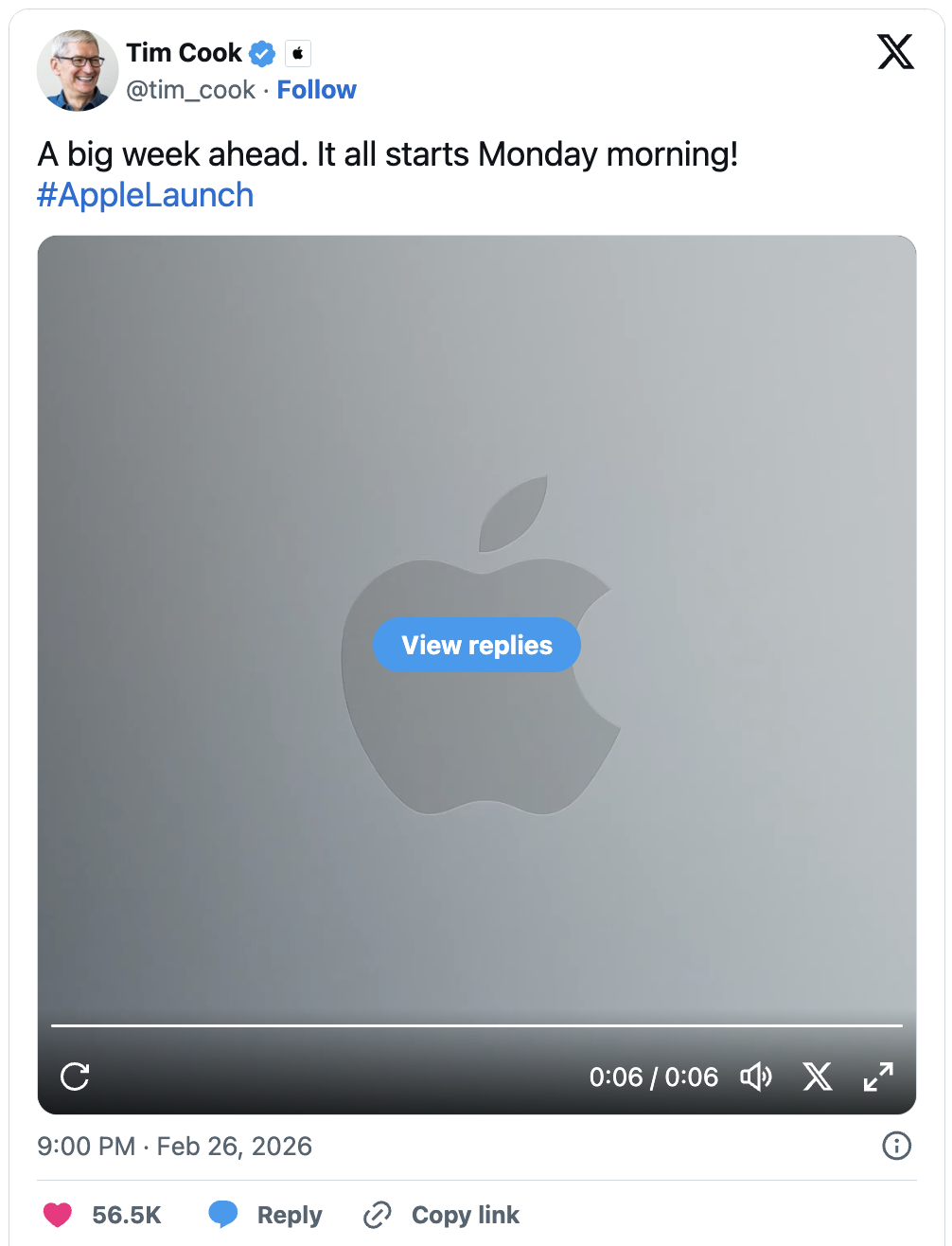Click Tim Cook's profile avatar
952x1246 pixels.
[x=78, y=70]
